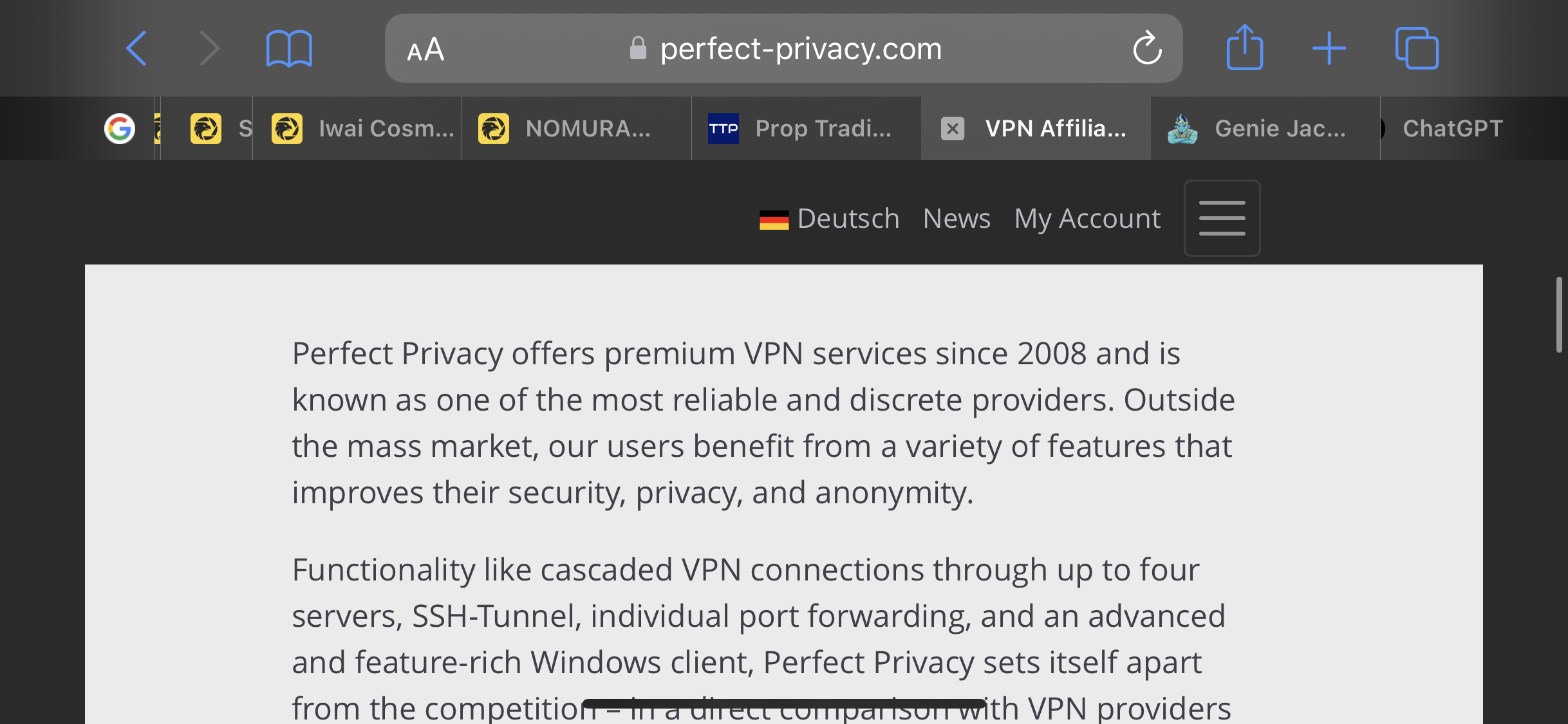The image size is (1568, 724).
Task: Open the AA reader options menu
Action: tap(425, 49)
